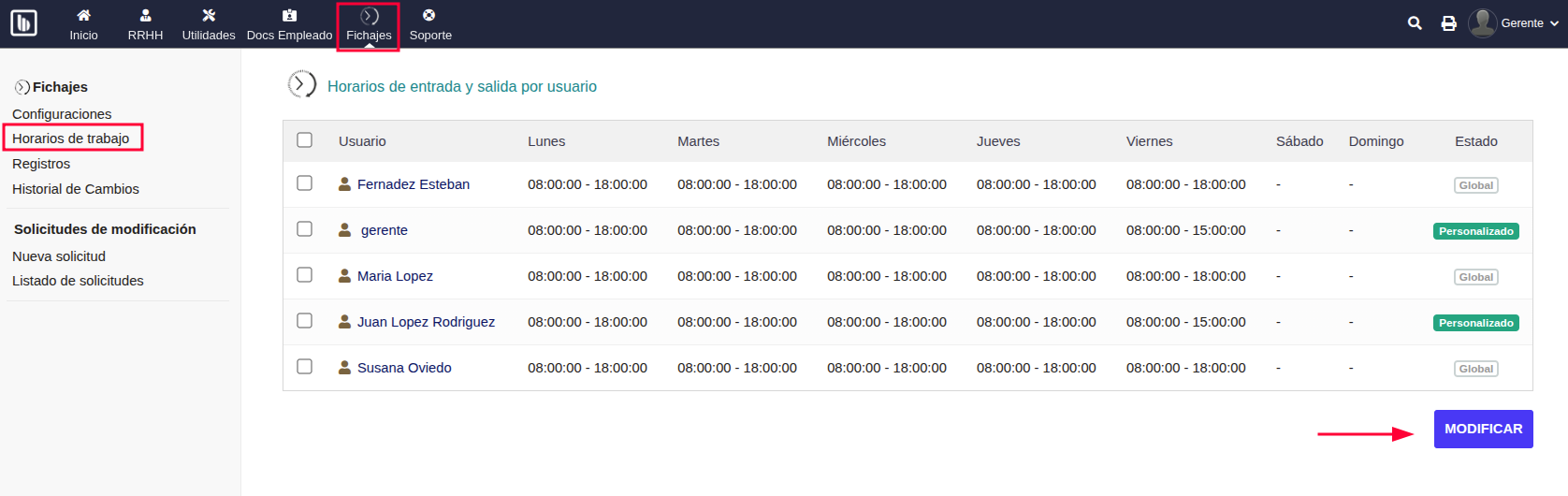Click the Fichajes clock icon in navbar
This screenshot has width=1568, height=496.
click(x=370, y=16)
